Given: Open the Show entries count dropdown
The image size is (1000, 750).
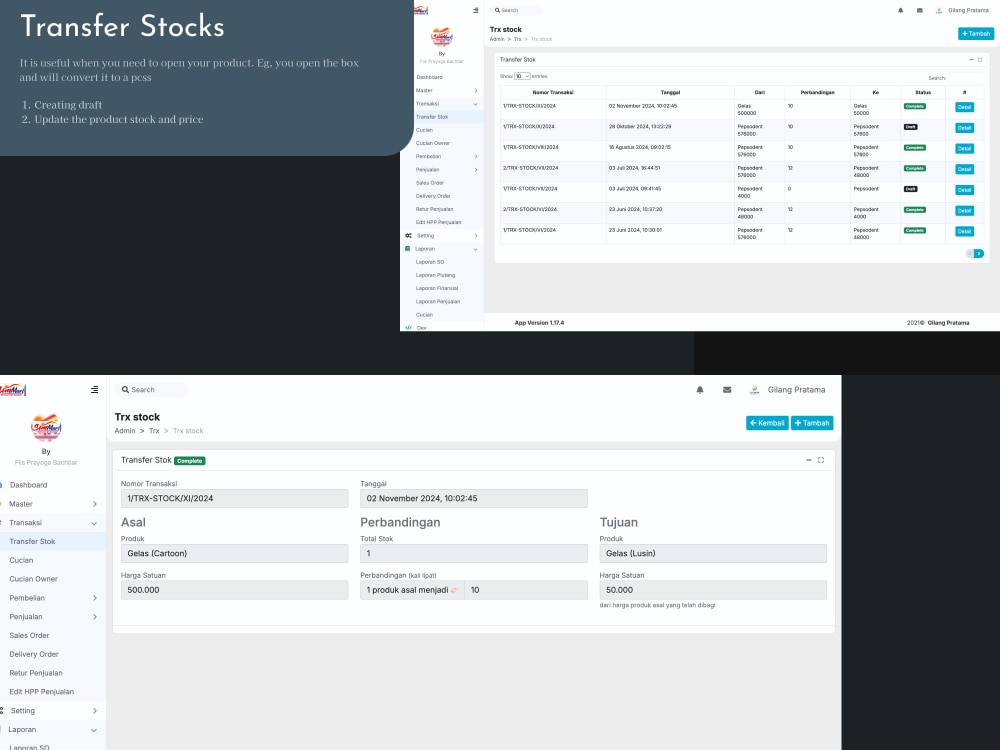Looking at the screenshot, I should pos(522,77).
